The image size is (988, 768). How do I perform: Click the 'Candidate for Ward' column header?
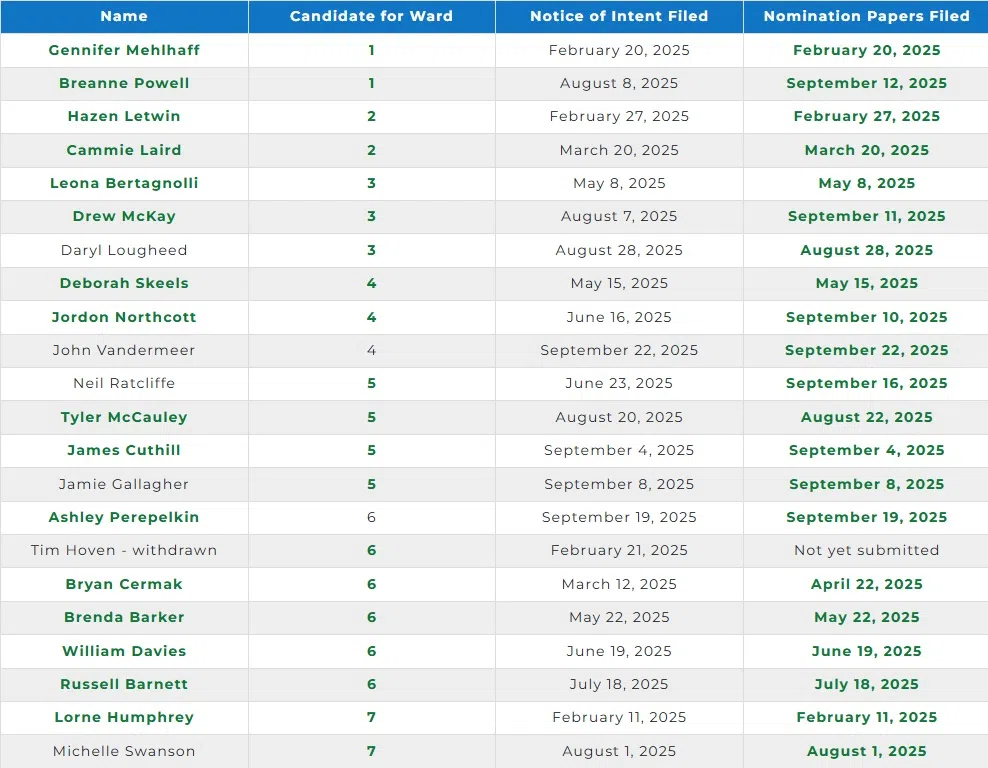pyautogui.click(x=371, y=16)
